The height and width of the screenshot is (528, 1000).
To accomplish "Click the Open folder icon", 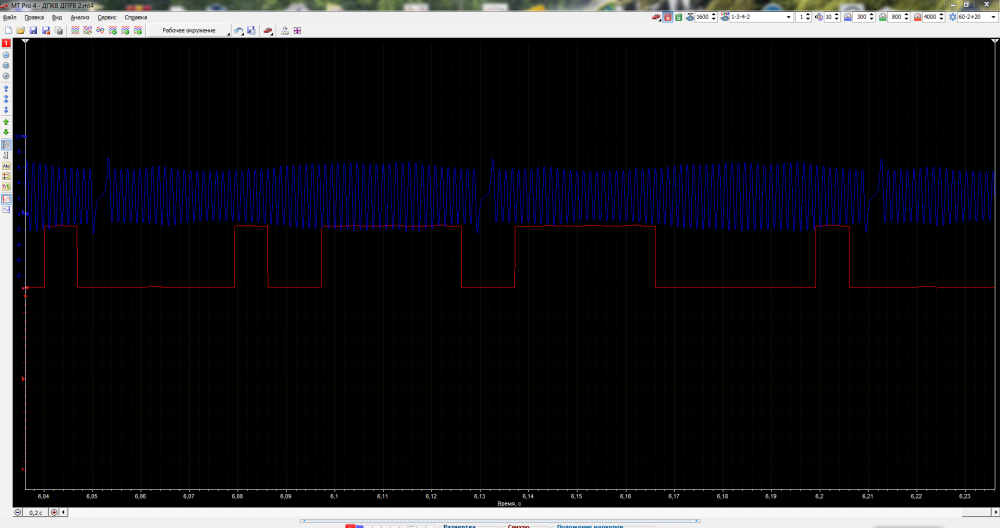I will [20, 31].
